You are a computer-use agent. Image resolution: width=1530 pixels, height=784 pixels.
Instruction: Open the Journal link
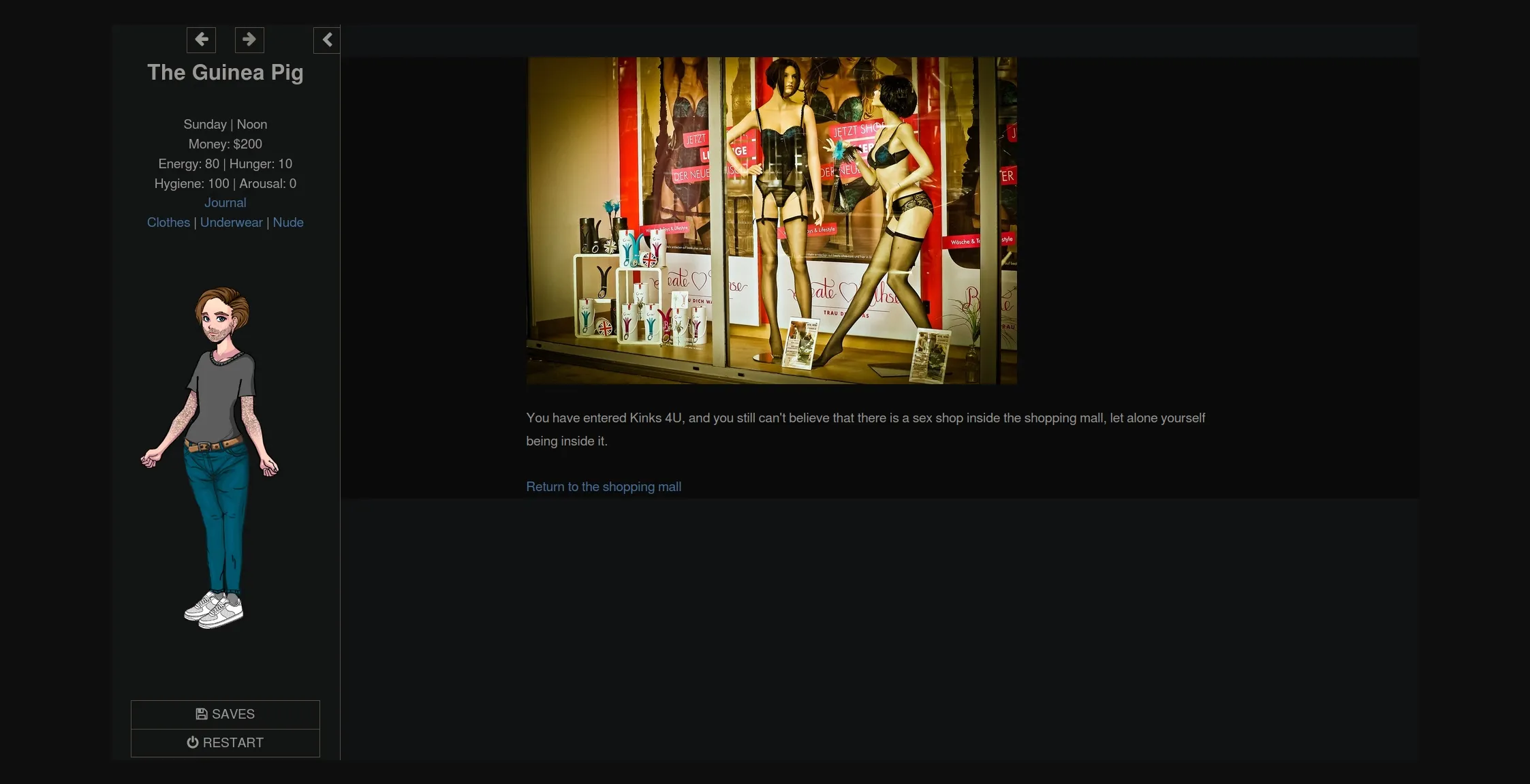click(225, 202)
